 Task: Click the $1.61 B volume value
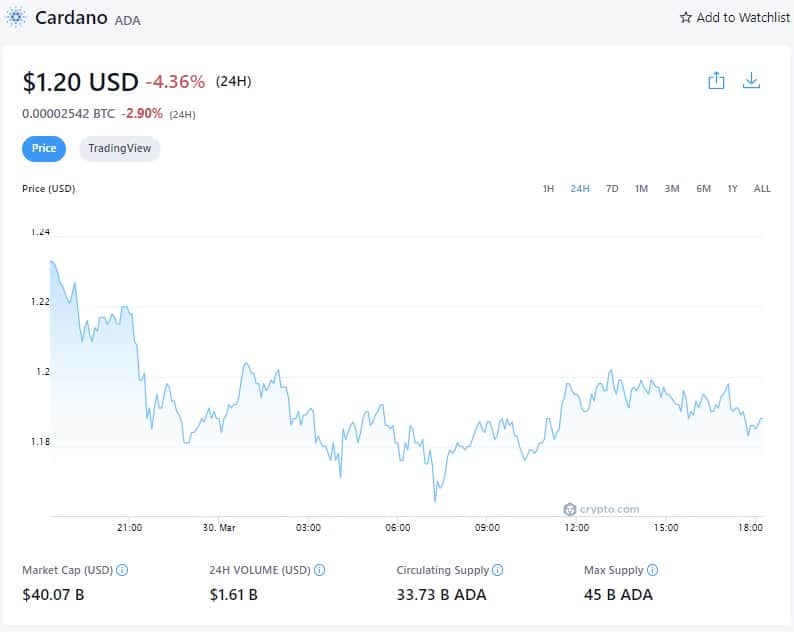pyautogui.click(x=233, y=595)
